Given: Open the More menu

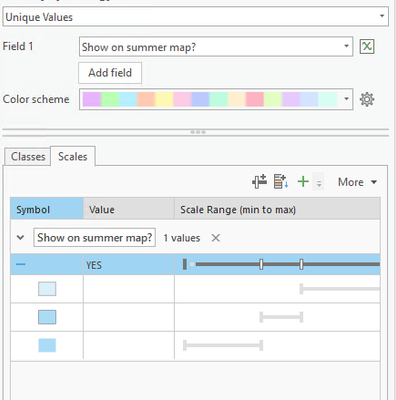Looking at the screenshot, I should [357, 182].
